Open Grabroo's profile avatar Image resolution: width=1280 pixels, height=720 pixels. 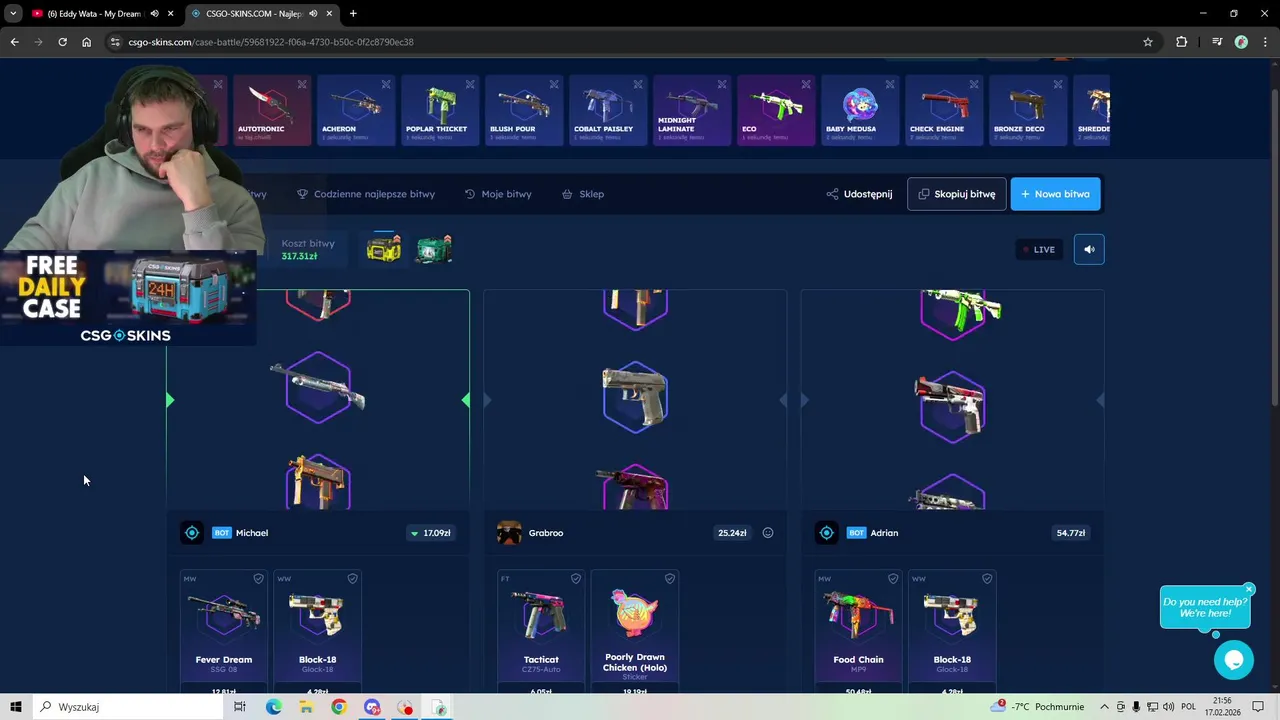pyautogui.click(x=509, y=533)
